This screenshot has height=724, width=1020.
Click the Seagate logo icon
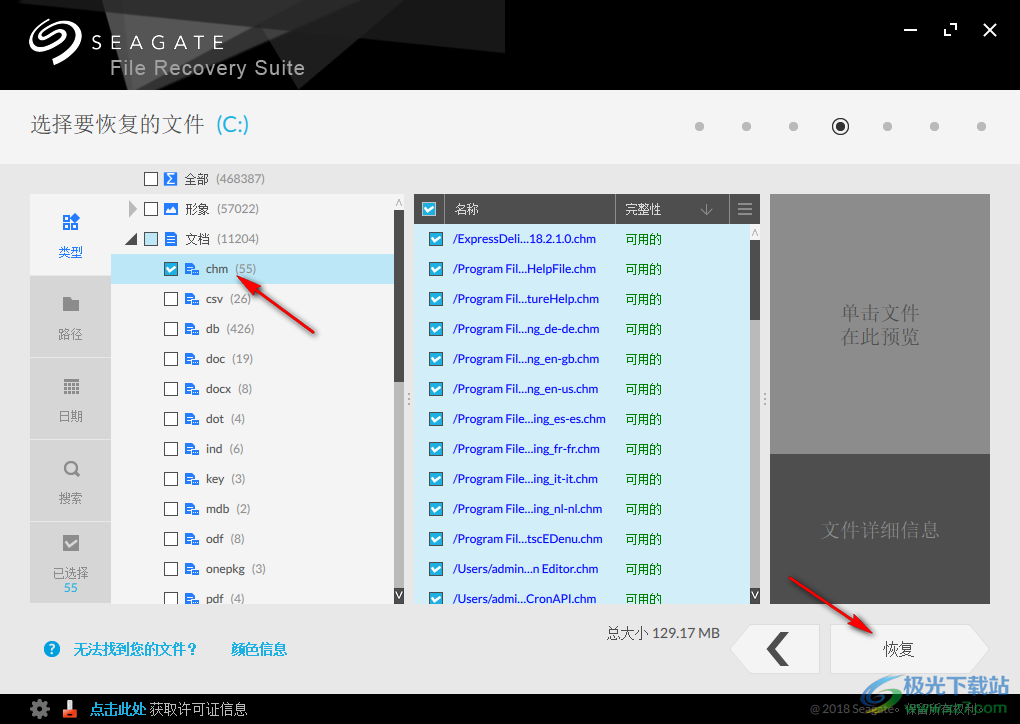55,40
